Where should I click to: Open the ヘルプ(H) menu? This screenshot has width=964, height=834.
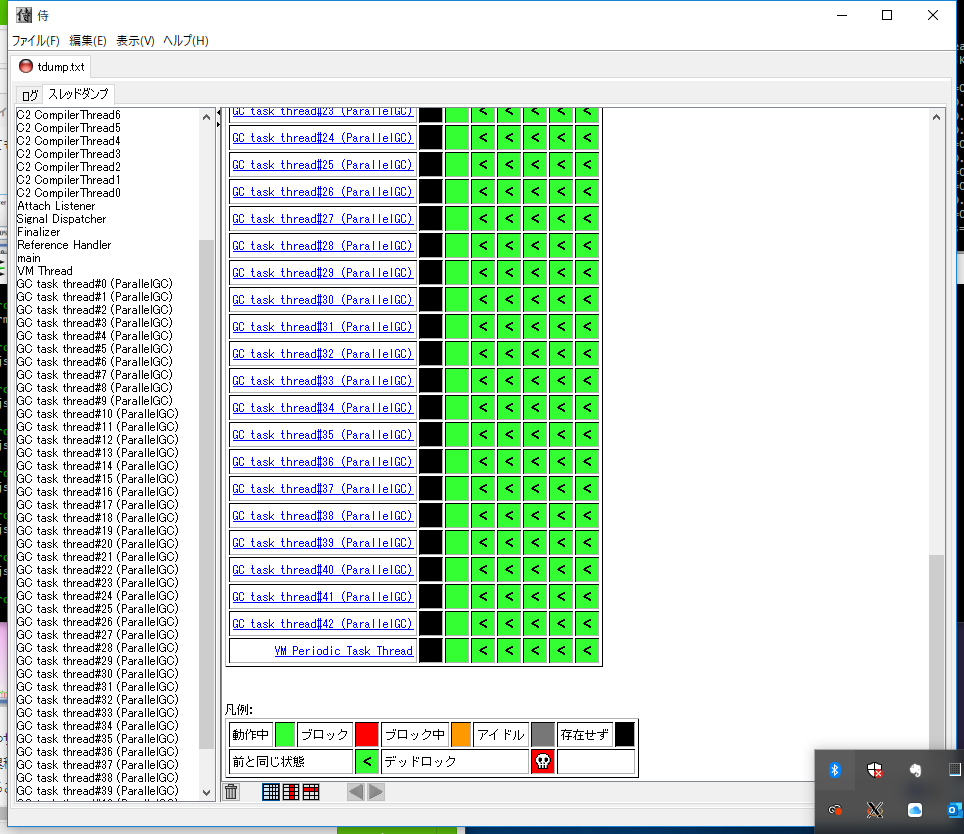click(x=186, y=41)
